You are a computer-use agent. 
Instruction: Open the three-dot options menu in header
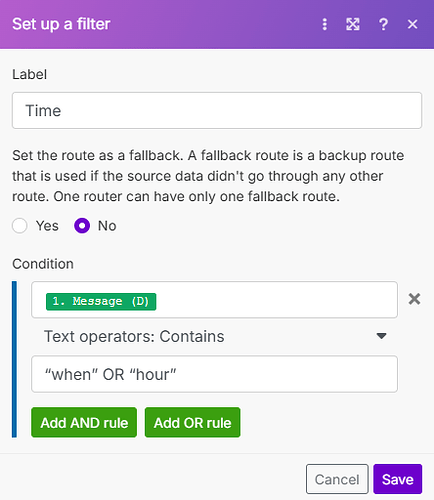[x=324, y=24]
